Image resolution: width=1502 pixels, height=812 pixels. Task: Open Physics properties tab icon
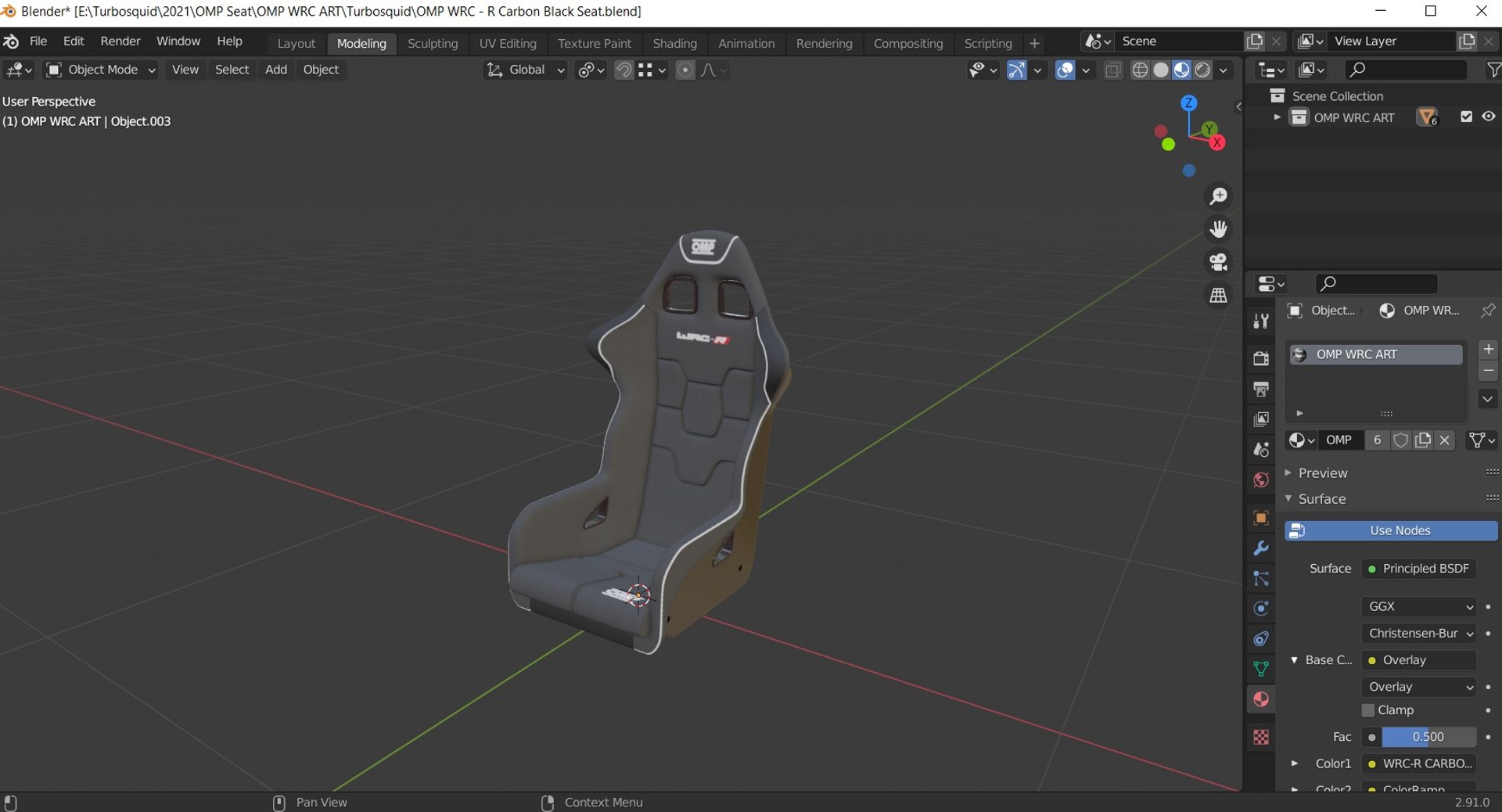click(1261, 609)
